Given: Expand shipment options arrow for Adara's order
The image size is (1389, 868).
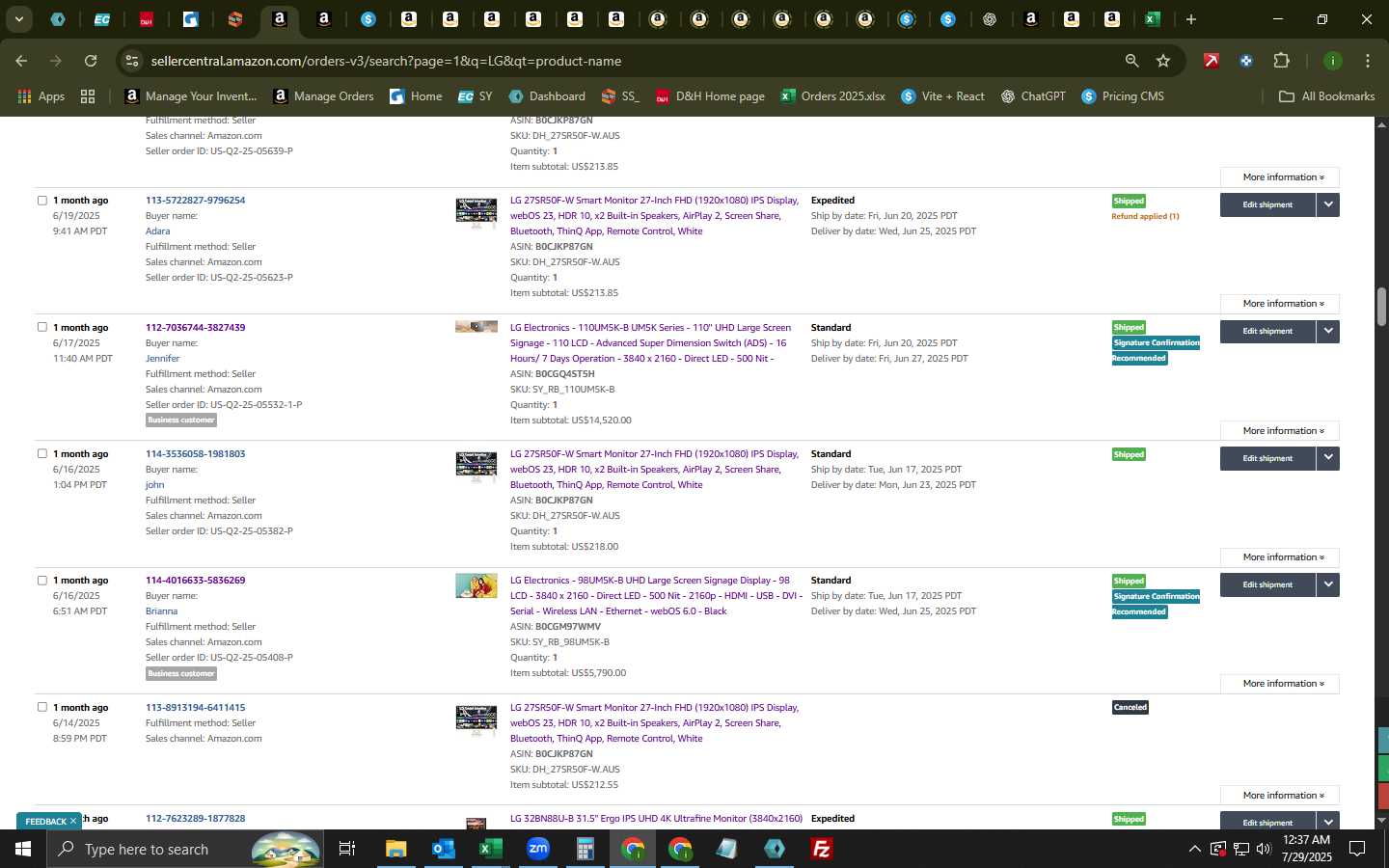Looking at the screenshot, I should point(1328,204).
